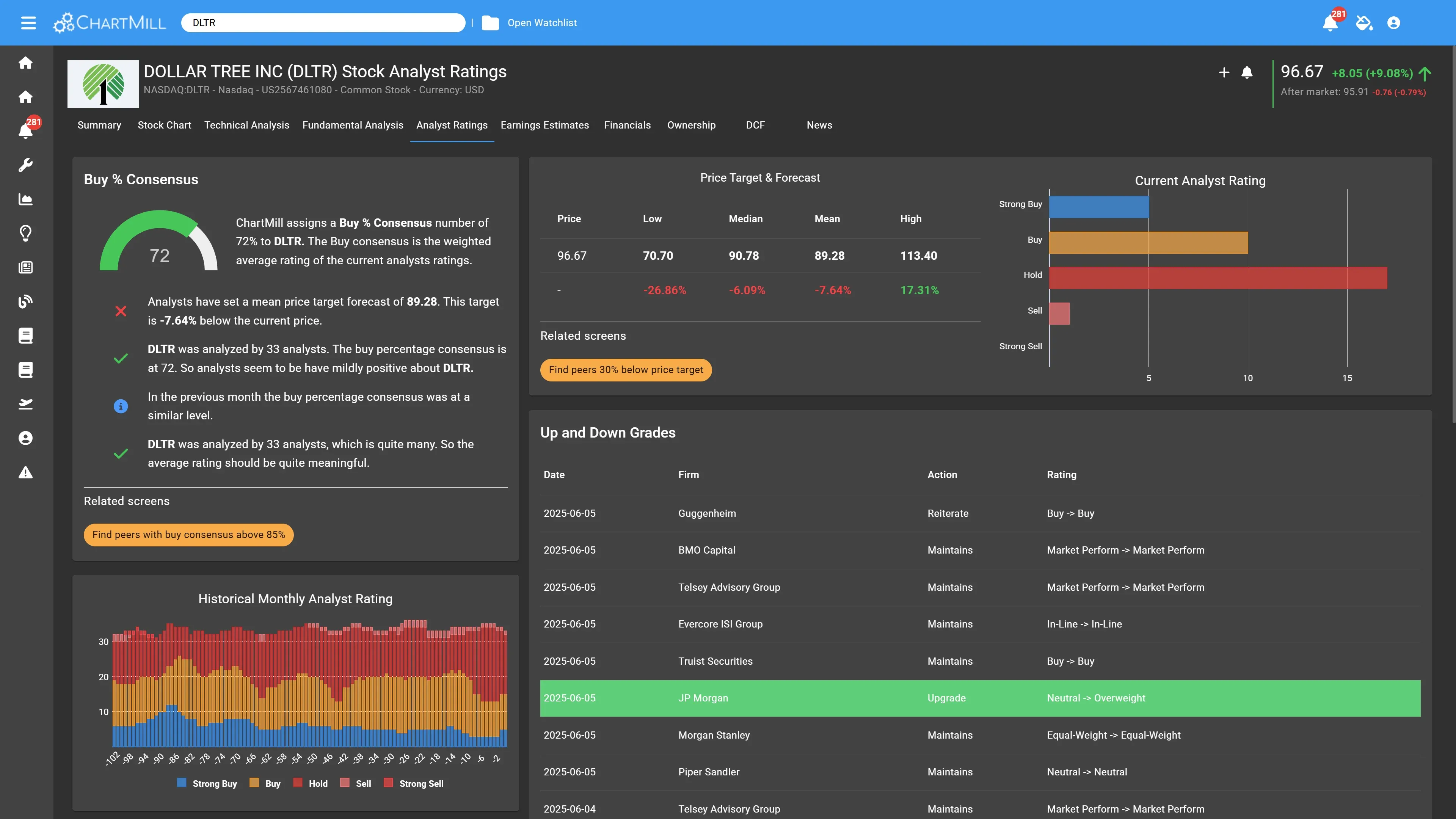Image resolution: width=1456 pixels, height=819 pixels.
Task: Toggle Strong Buy series in the historical legend
Action: pos(207,783)
